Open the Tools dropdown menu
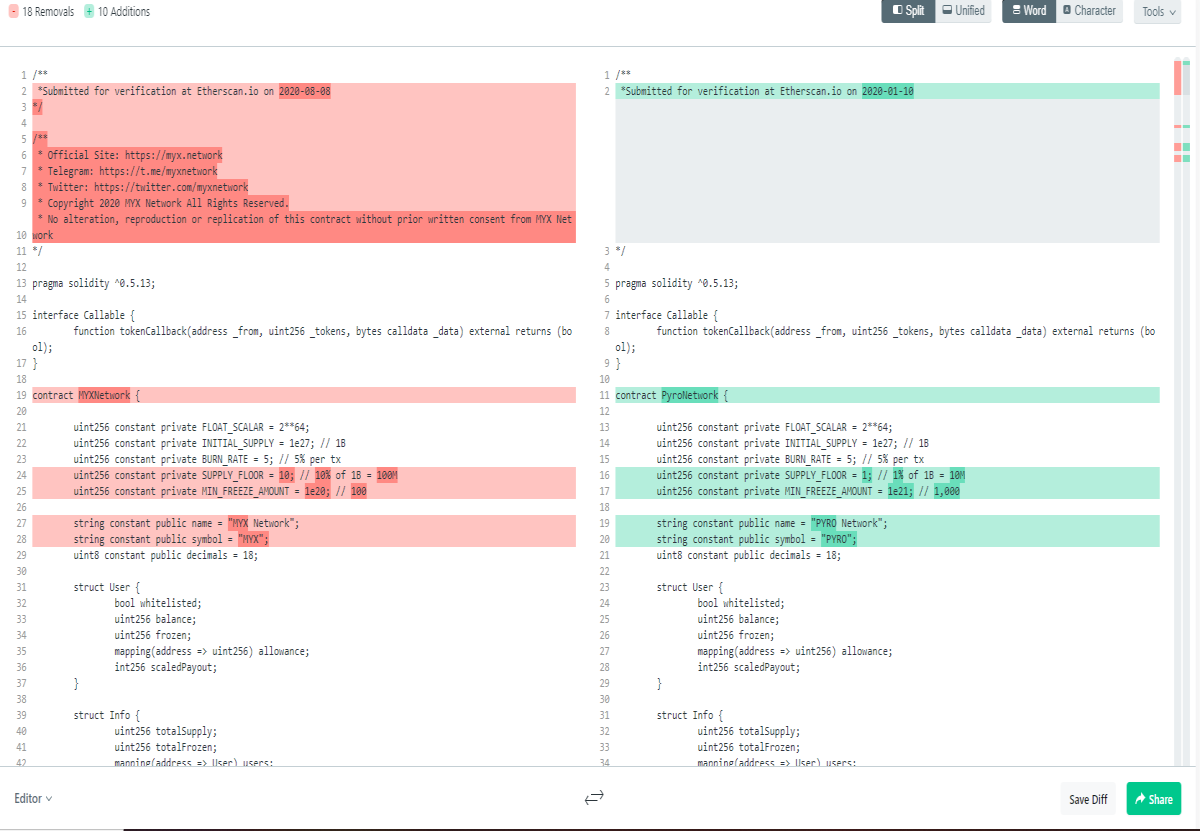The image size is (1200, 831). pyautogui.click(x=1157, y=12)
